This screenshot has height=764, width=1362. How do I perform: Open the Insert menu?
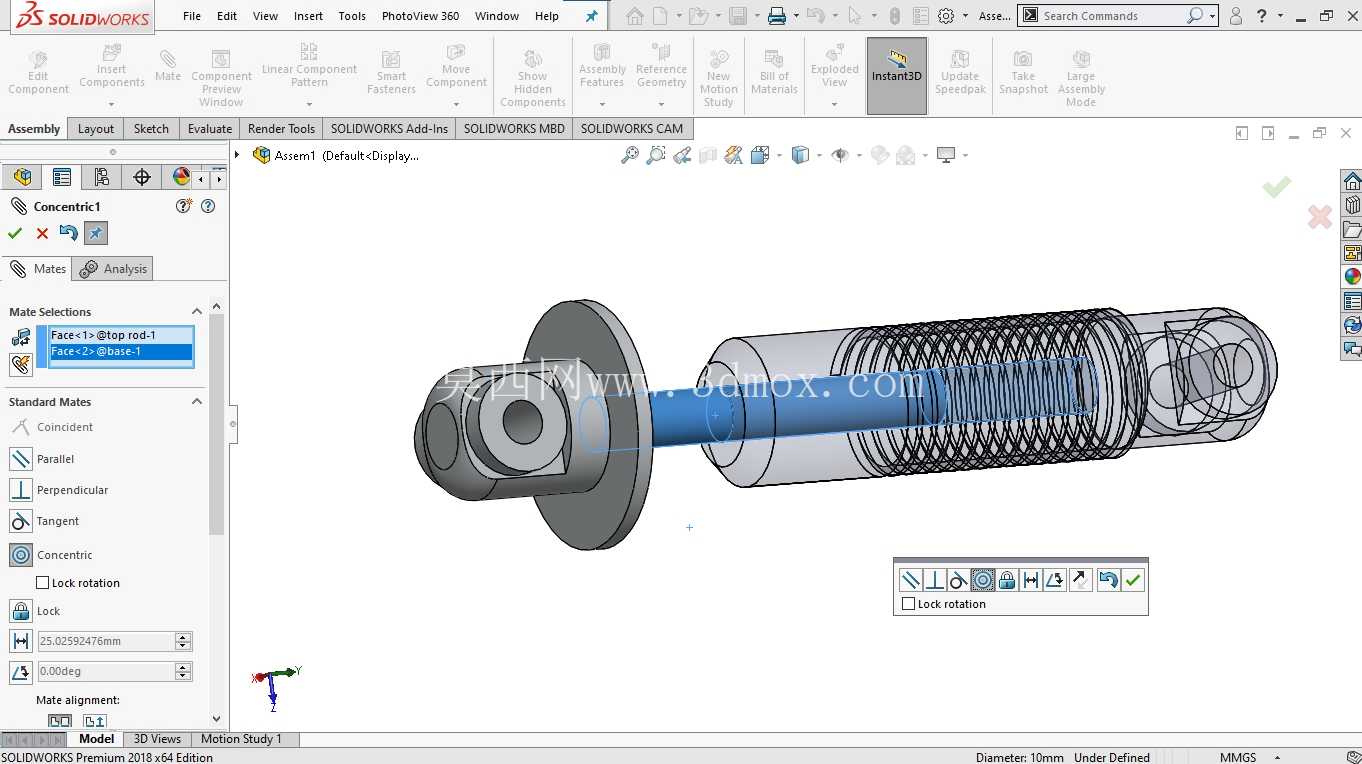(308, 16)
